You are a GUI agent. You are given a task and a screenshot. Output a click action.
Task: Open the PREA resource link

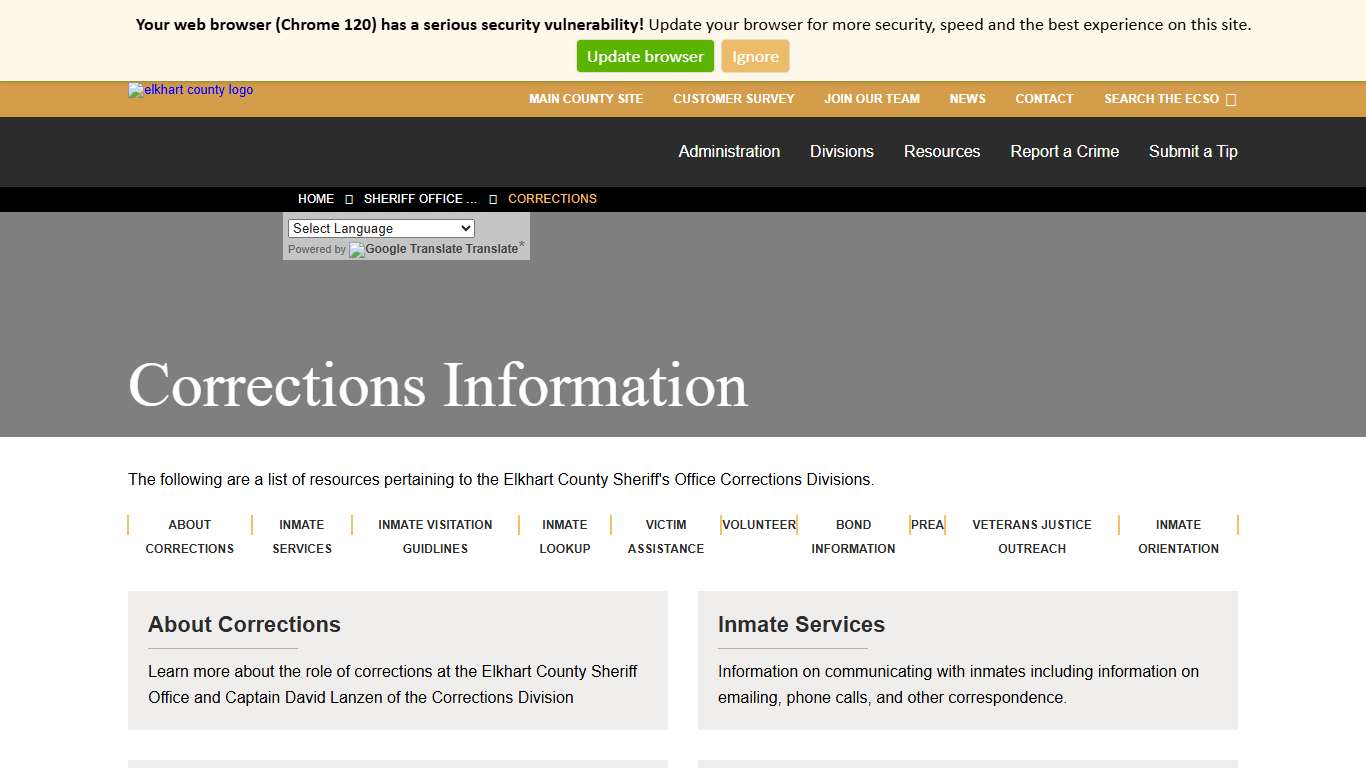point(927,524)
